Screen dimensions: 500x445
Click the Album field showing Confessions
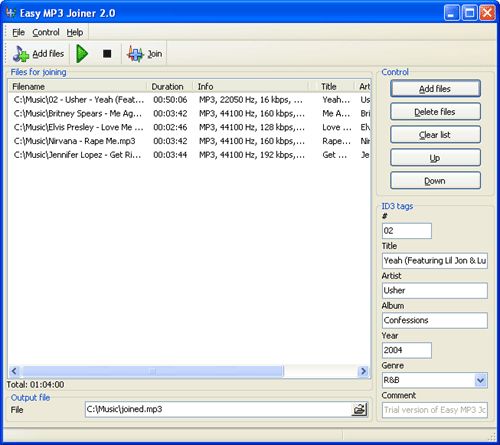point(435,320)
